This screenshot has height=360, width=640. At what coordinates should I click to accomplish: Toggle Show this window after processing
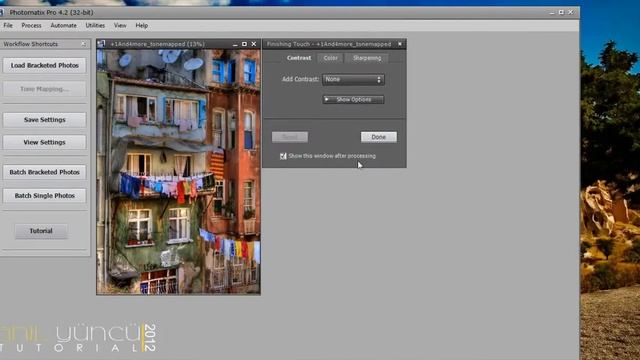283,156
